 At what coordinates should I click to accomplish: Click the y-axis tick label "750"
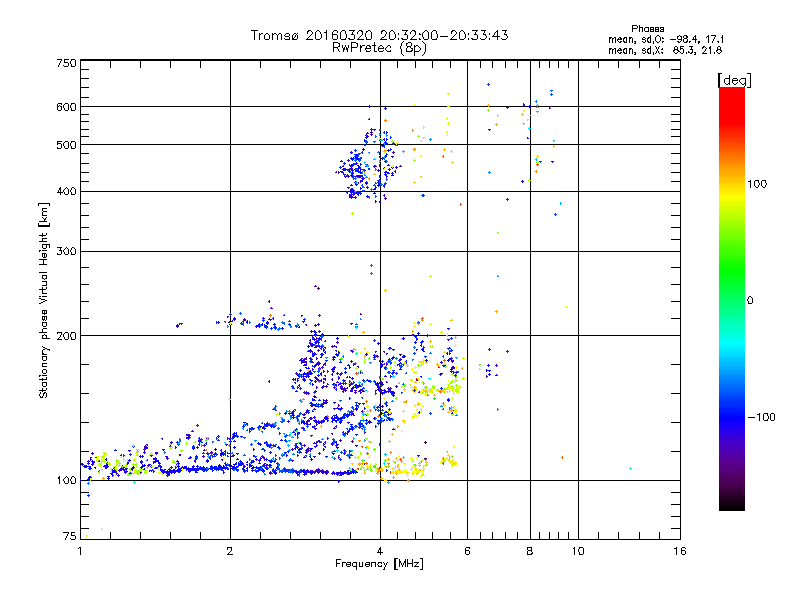pyautogui.click(x=66, y=63)
